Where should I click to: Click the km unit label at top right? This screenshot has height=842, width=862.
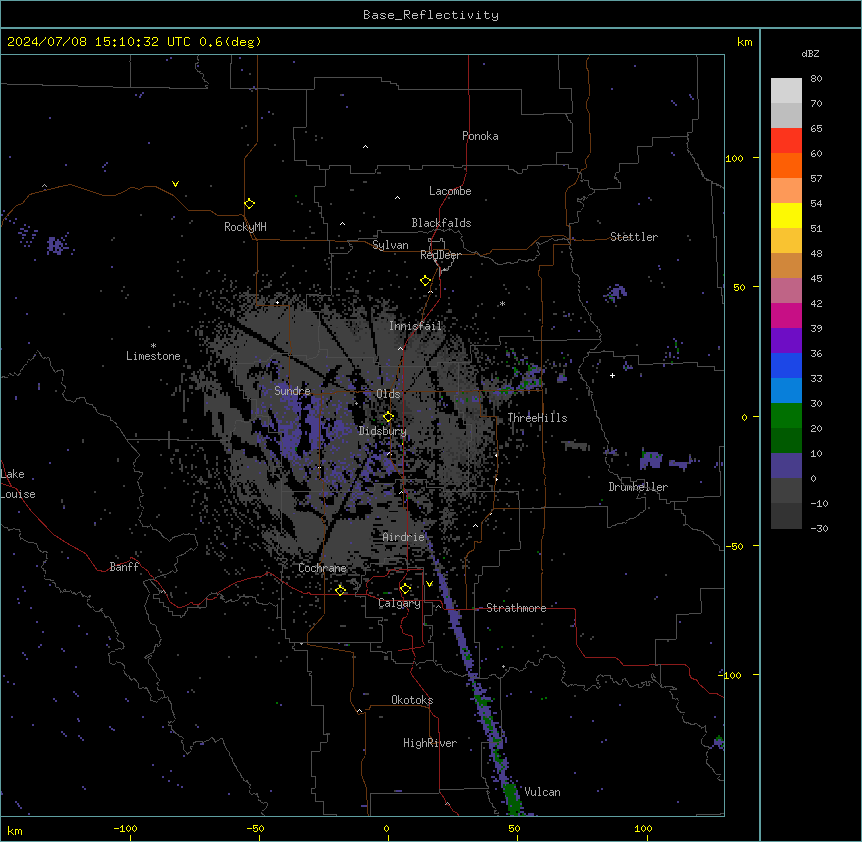click(744, 42)
